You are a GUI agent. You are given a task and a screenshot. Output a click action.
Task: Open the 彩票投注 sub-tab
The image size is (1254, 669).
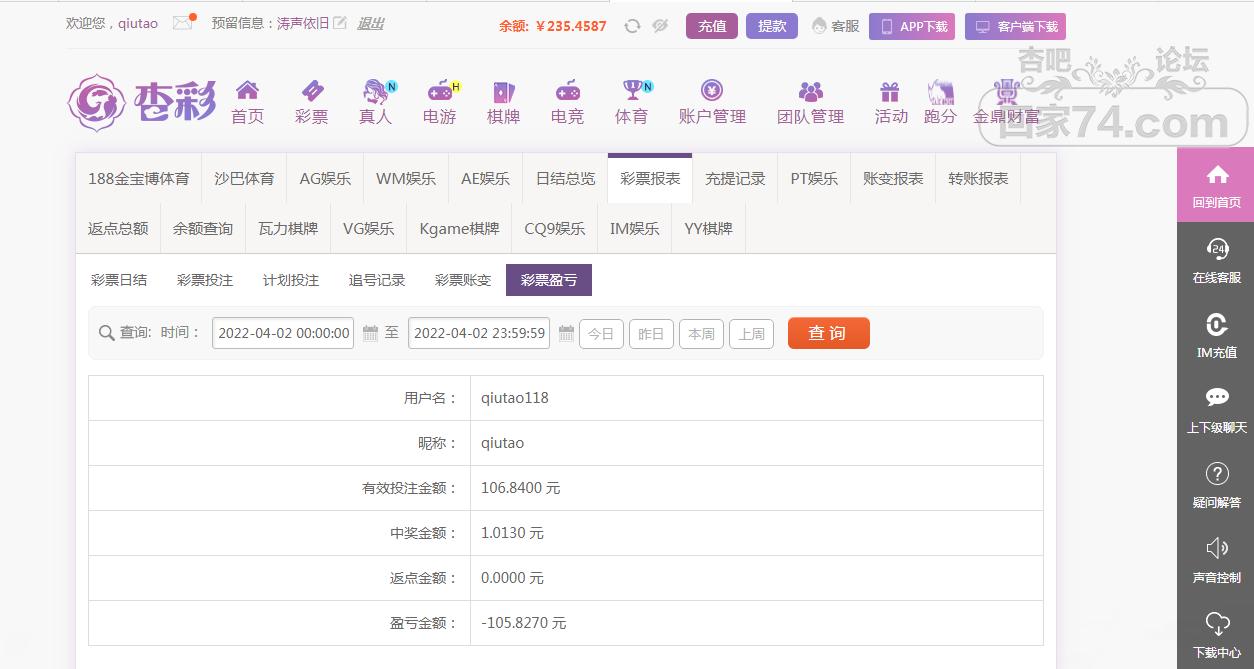(205, 280)
